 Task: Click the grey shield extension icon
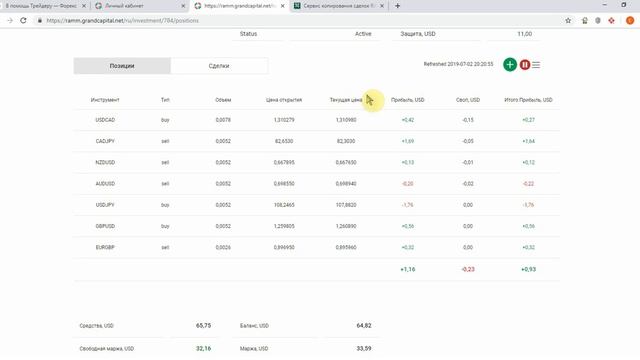598,20
